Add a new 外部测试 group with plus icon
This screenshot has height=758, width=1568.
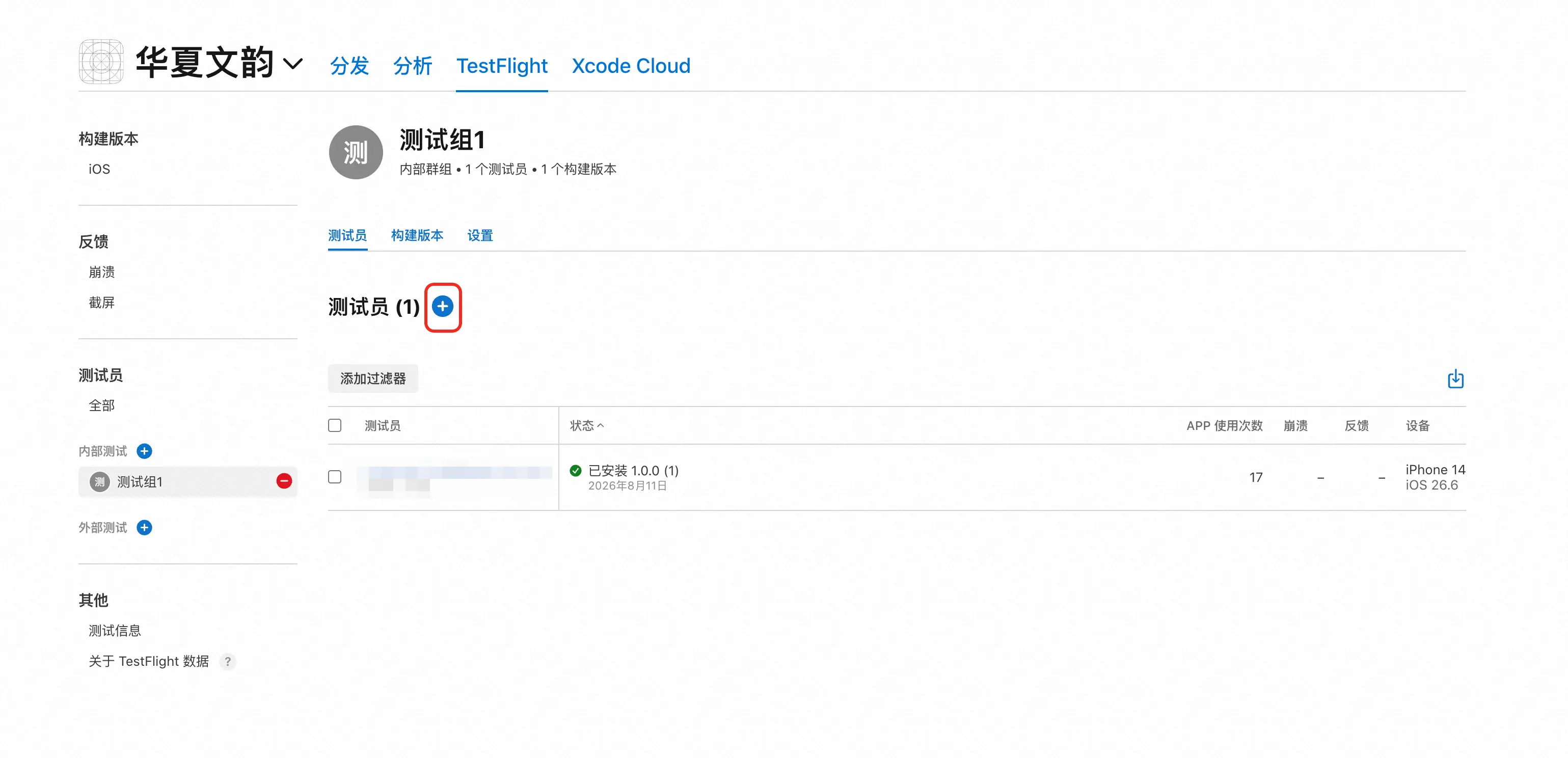(144, 527)
